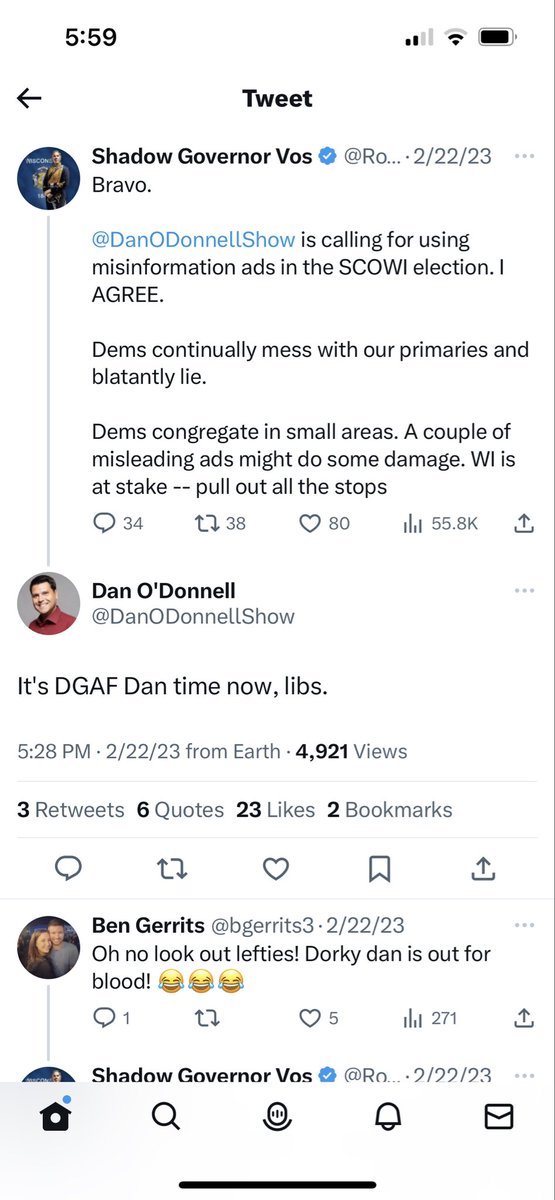
Task: View the 3 Retweets list
Action: (x=71, y=810)
